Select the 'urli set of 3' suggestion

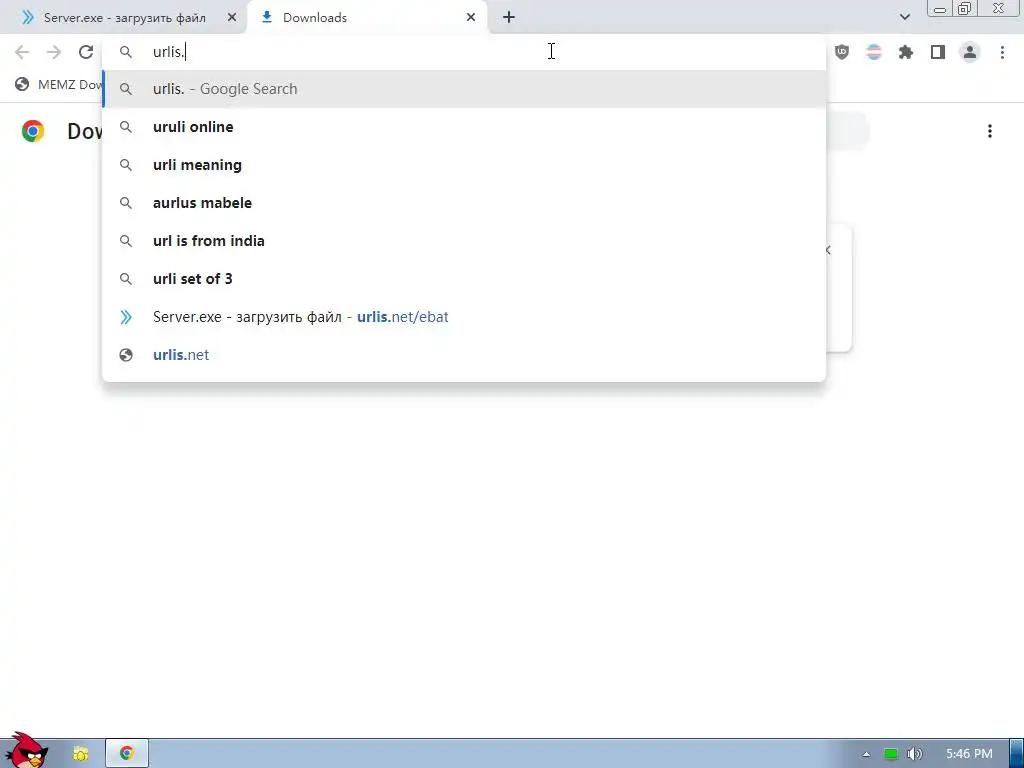(464, 278)
